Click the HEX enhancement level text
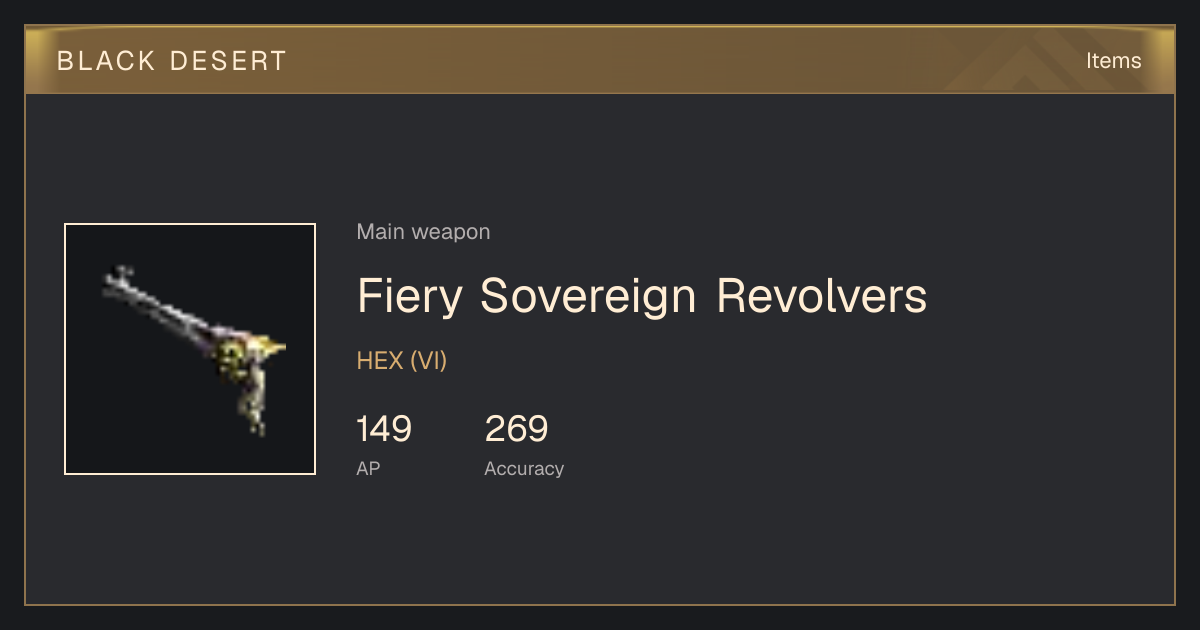 click(379, 361)
